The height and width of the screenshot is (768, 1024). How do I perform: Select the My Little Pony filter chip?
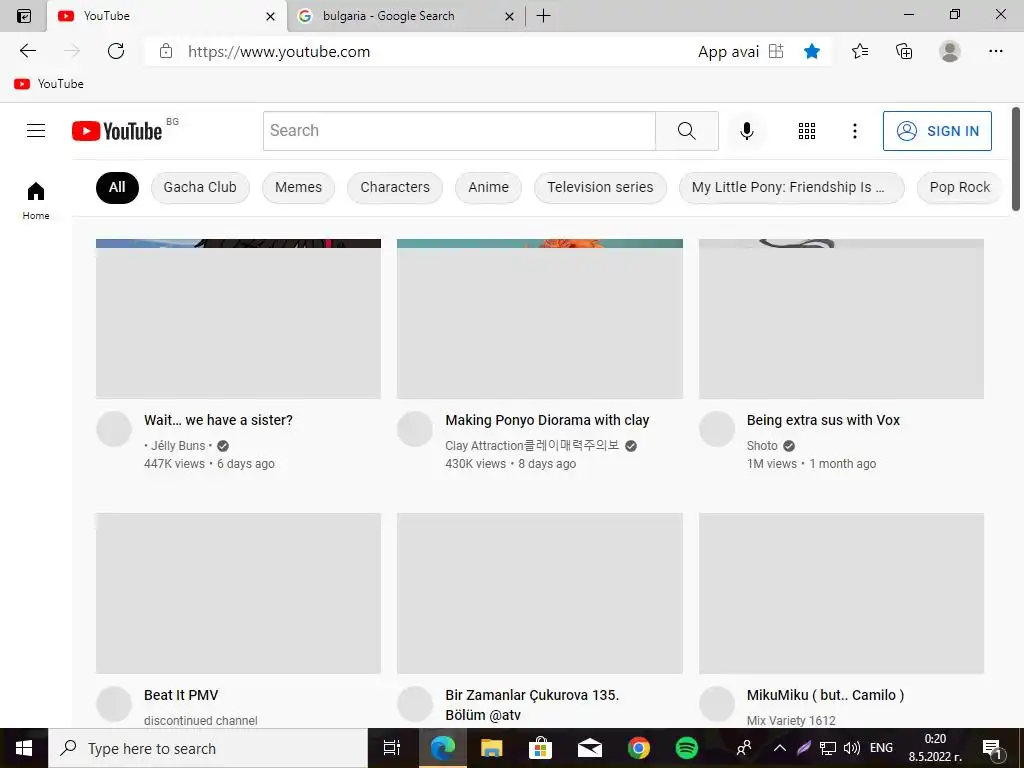pos(792,187)
